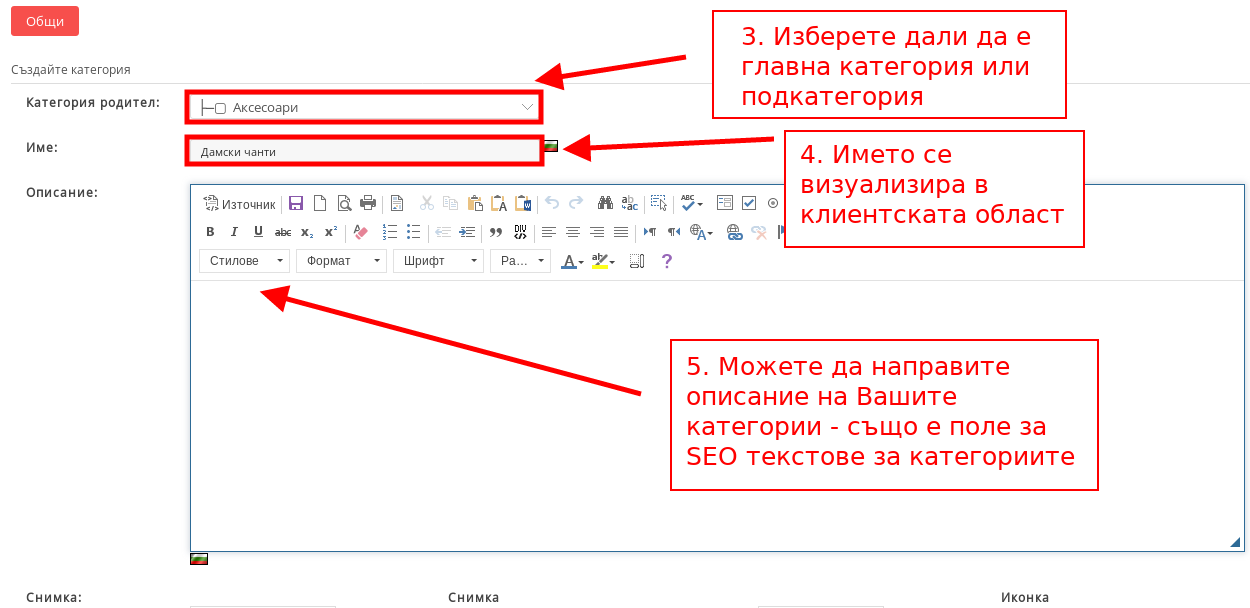Screen dimensions: 1250x608
Task: Click the Име field with Дамски чанти
Action: click(364, 151)
